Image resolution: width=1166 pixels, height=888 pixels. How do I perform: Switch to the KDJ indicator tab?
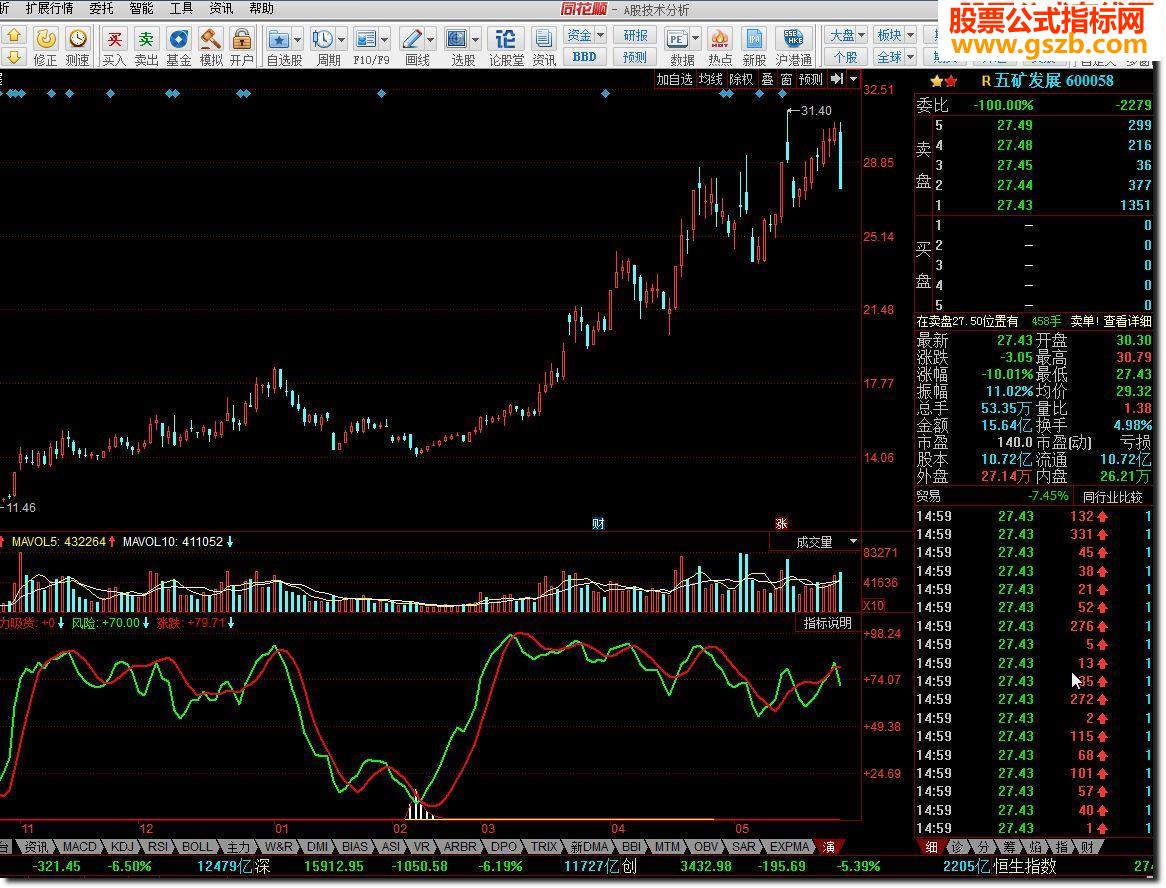point(122,846)
